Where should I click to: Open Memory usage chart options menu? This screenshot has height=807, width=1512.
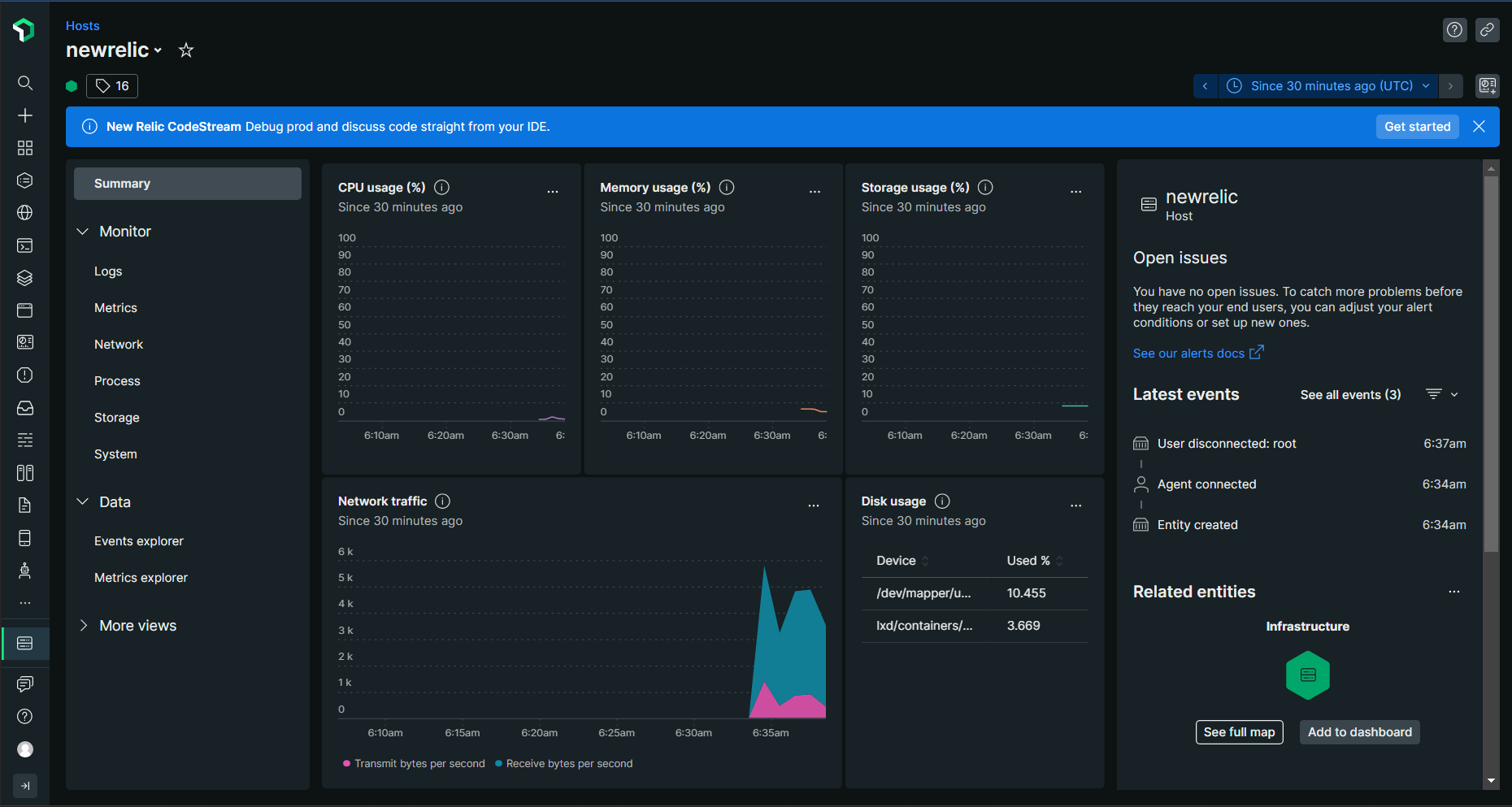point(815,192)
